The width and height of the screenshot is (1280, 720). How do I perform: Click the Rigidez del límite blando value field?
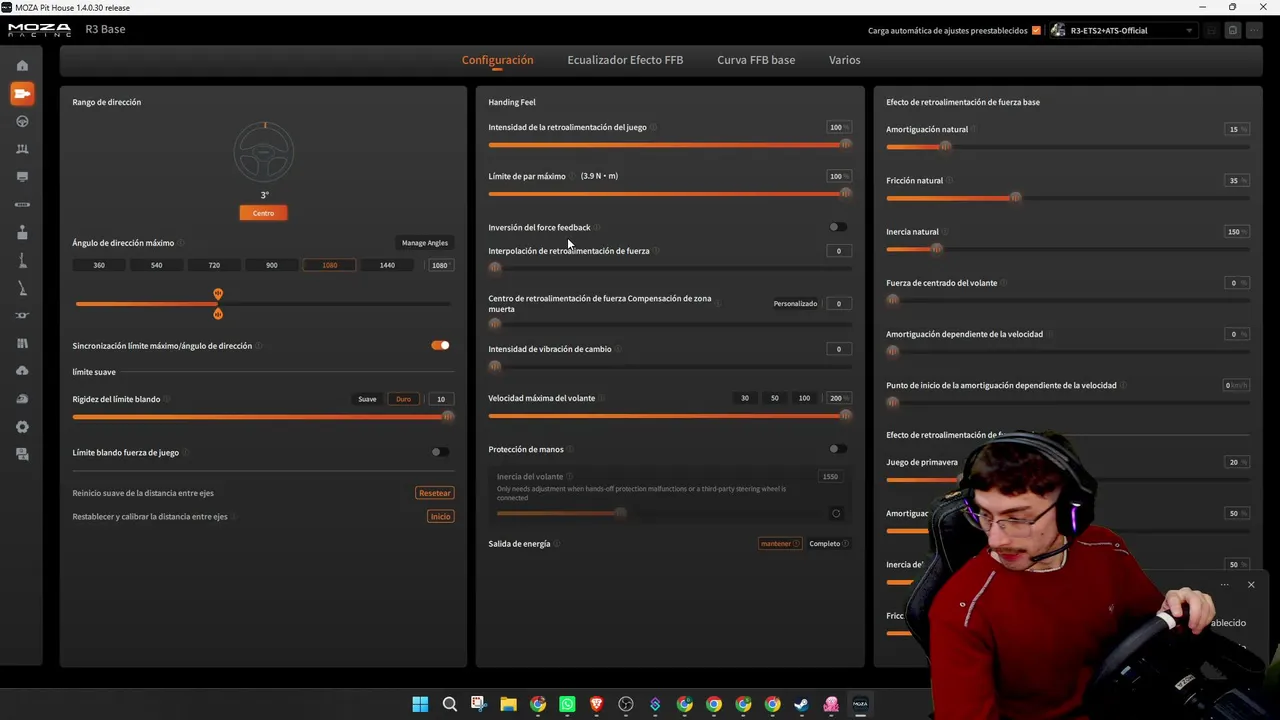click(441, 399)
